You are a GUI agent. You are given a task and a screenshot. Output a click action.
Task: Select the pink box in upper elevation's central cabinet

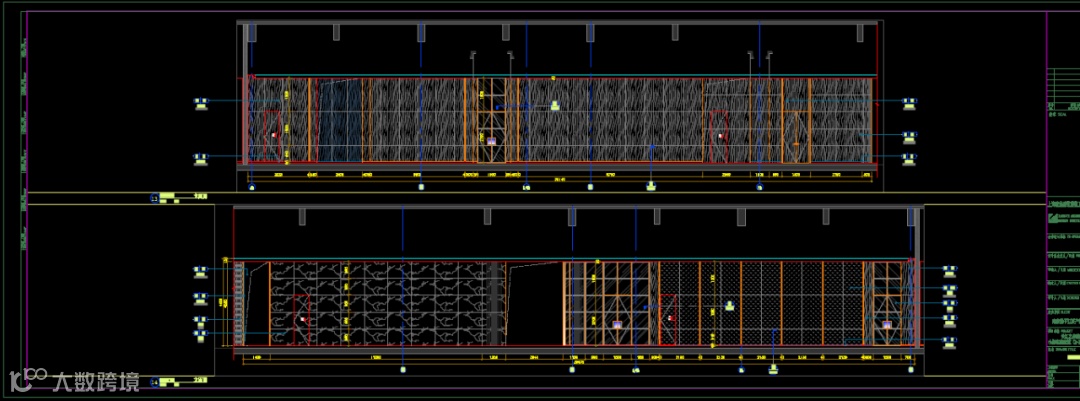[x=492, y=140]
